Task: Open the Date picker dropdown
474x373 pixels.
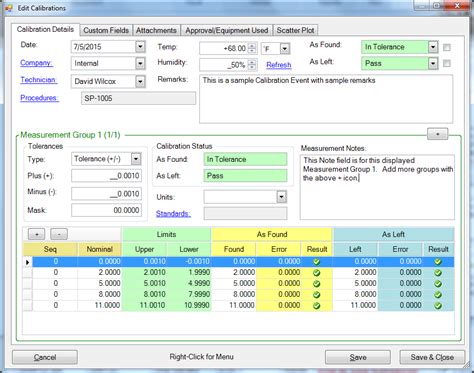Action: coord(140,47)
